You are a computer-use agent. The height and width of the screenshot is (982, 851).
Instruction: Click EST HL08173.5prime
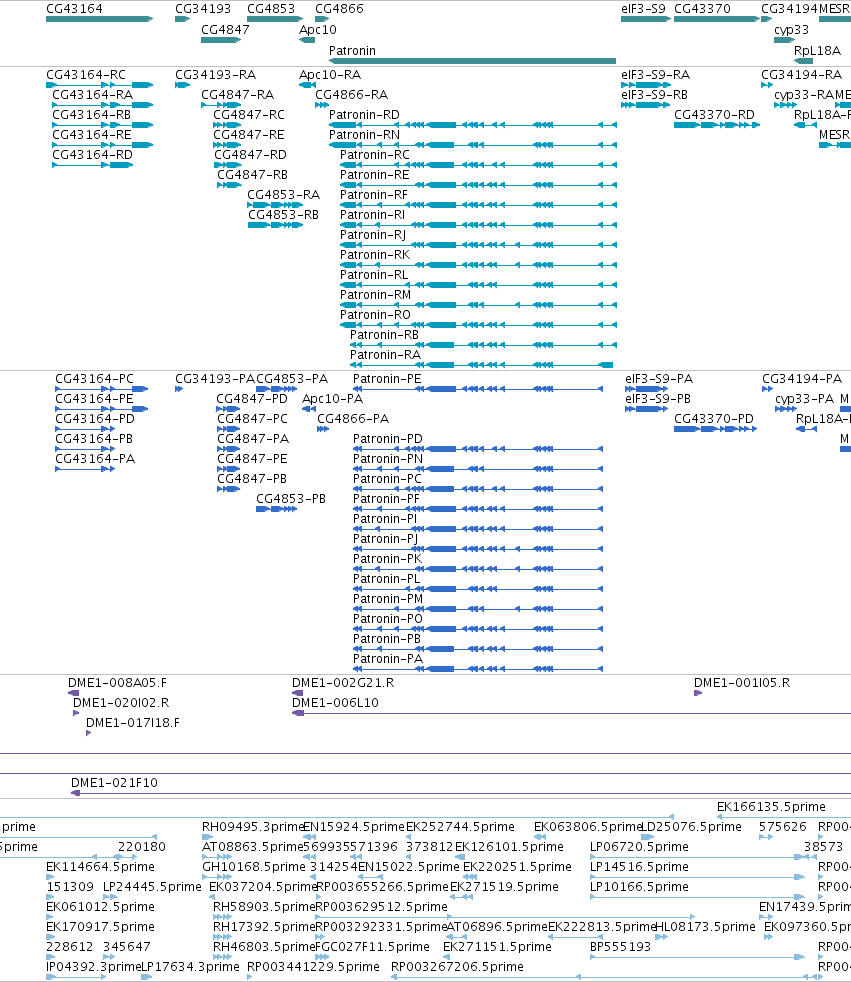click(x=662, y=938)
